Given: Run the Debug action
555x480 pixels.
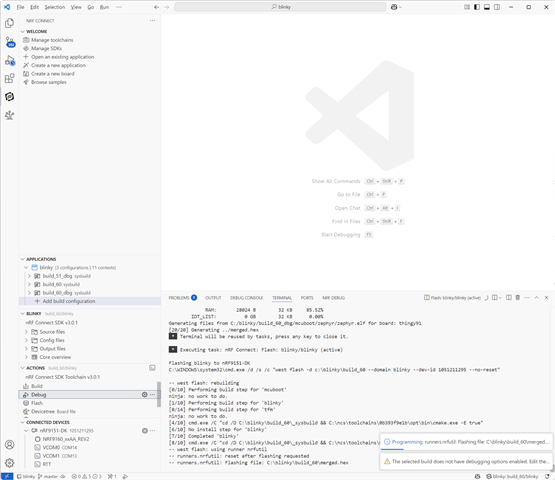Looking at the screenshot, I should click(x=39, y=395).
